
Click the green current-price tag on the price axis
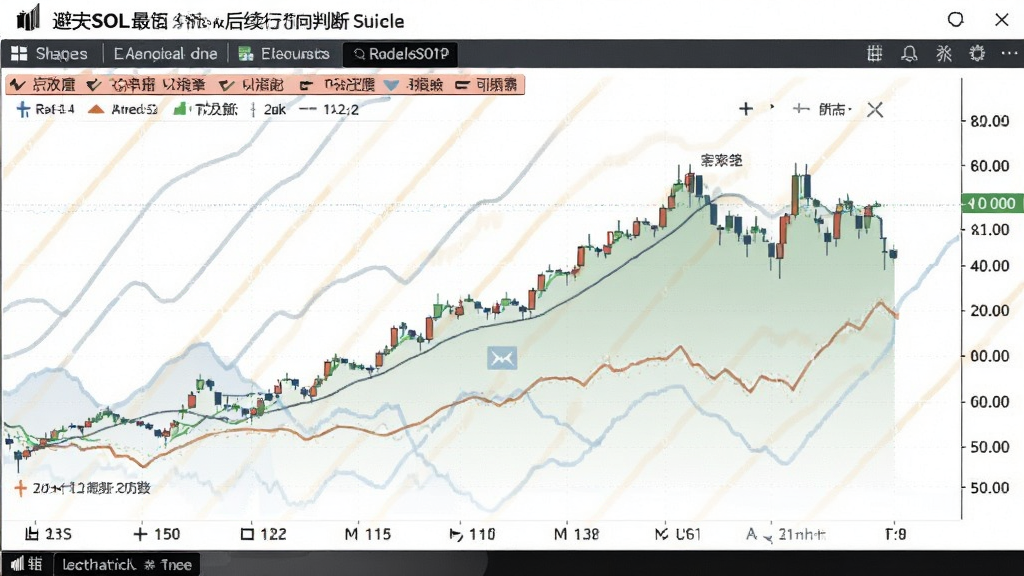click(x=991, y=204)
